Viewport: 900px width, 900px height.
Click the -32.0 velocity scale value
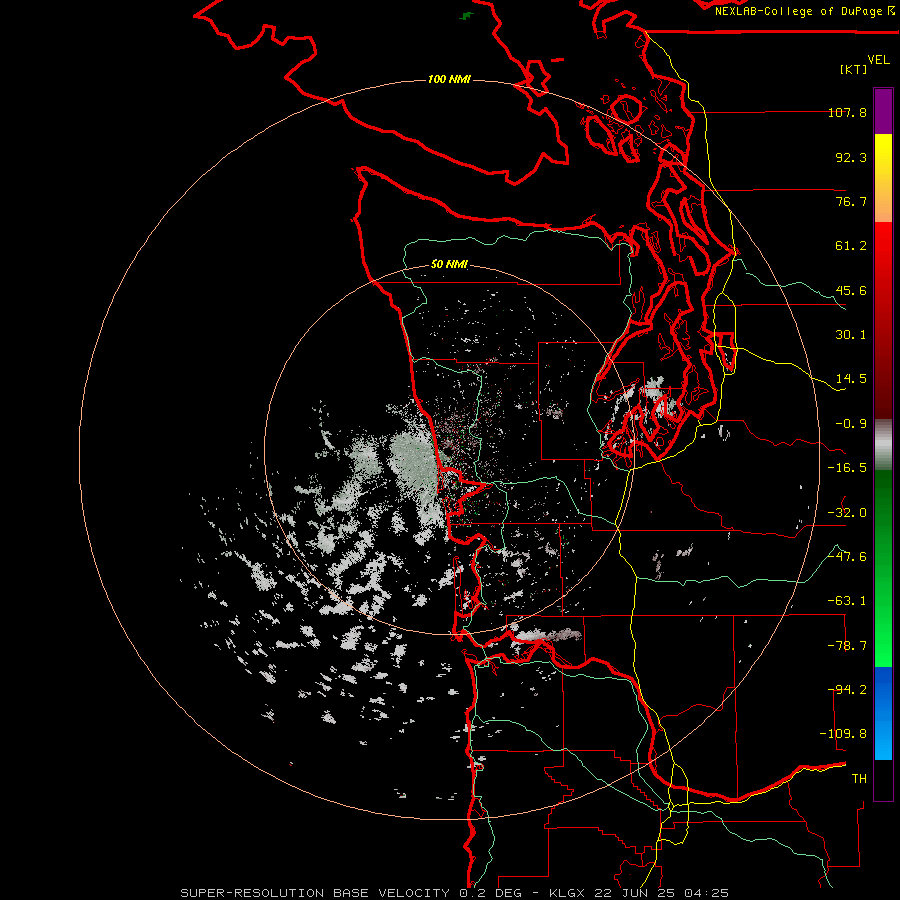847,513
